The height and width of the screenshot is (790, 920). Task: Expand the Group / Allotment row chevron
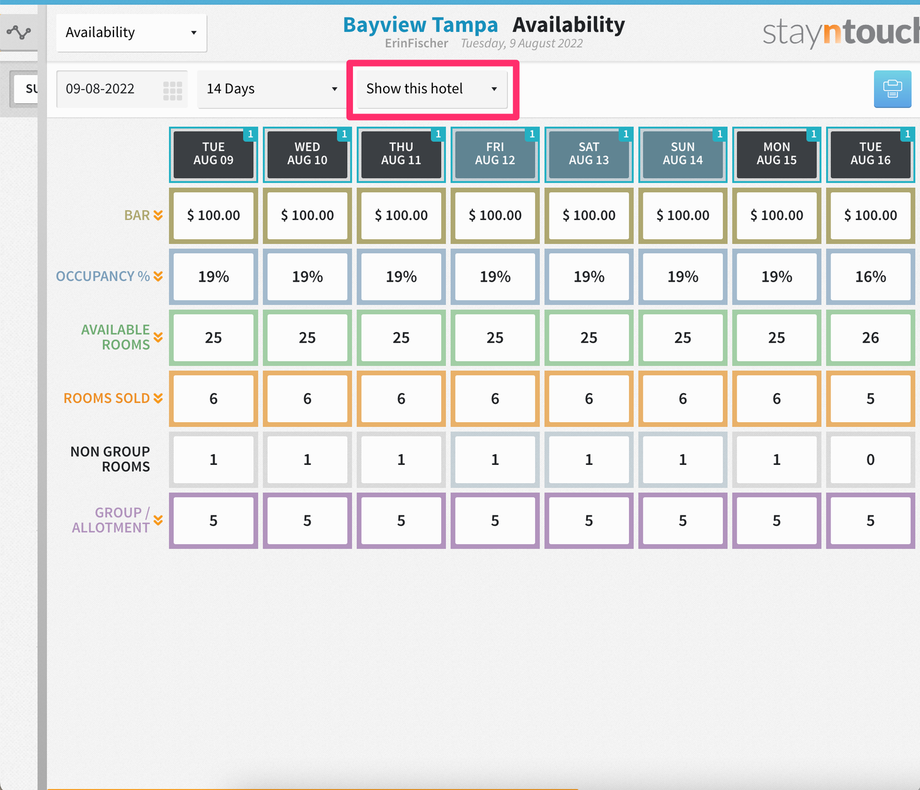[158, 521]
